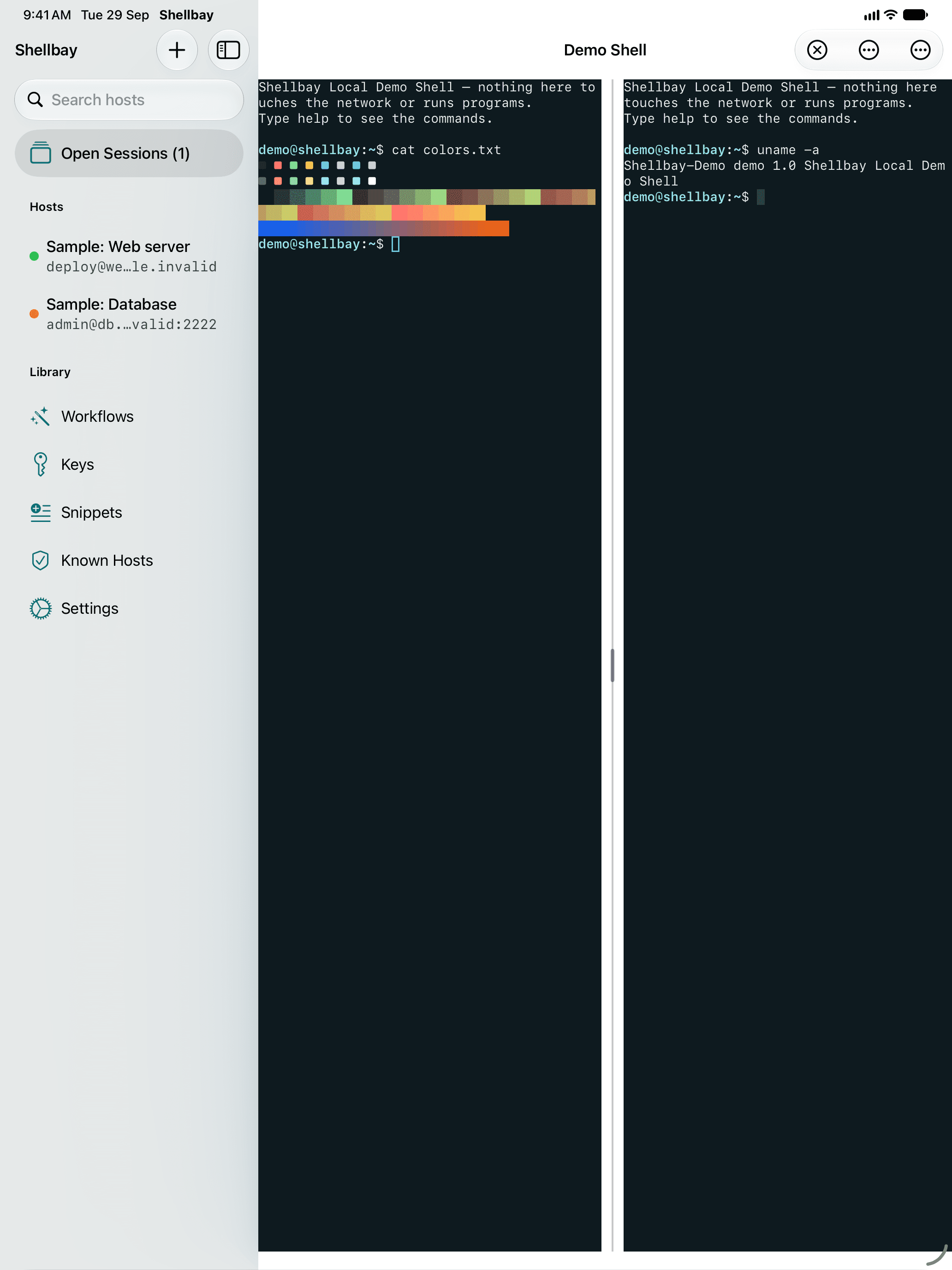Open Workflows in Library
The height and width of the screenshot is (1270, 952).
click(x=129, y=416)
